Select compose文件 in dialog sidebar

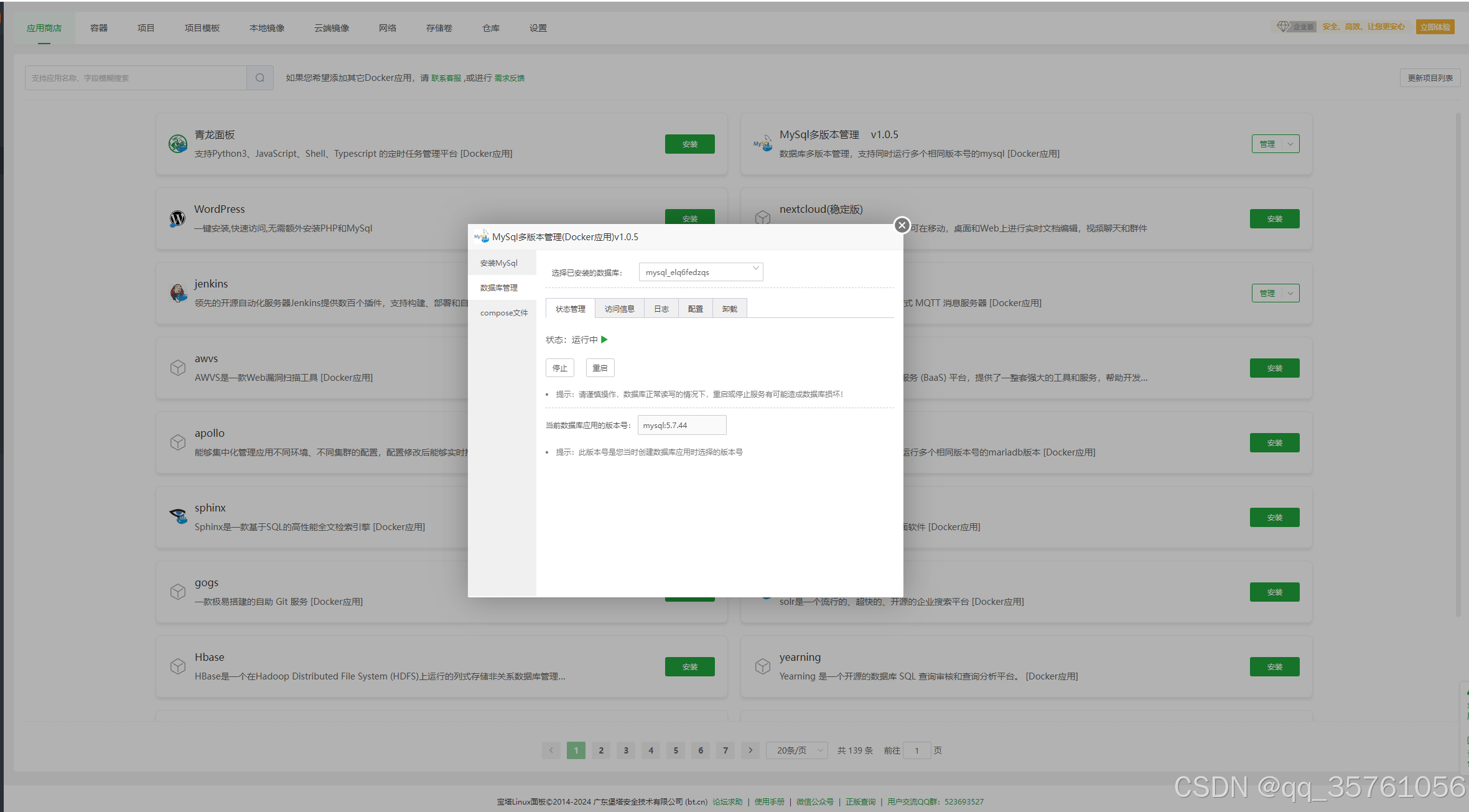[x=503, y=313]
